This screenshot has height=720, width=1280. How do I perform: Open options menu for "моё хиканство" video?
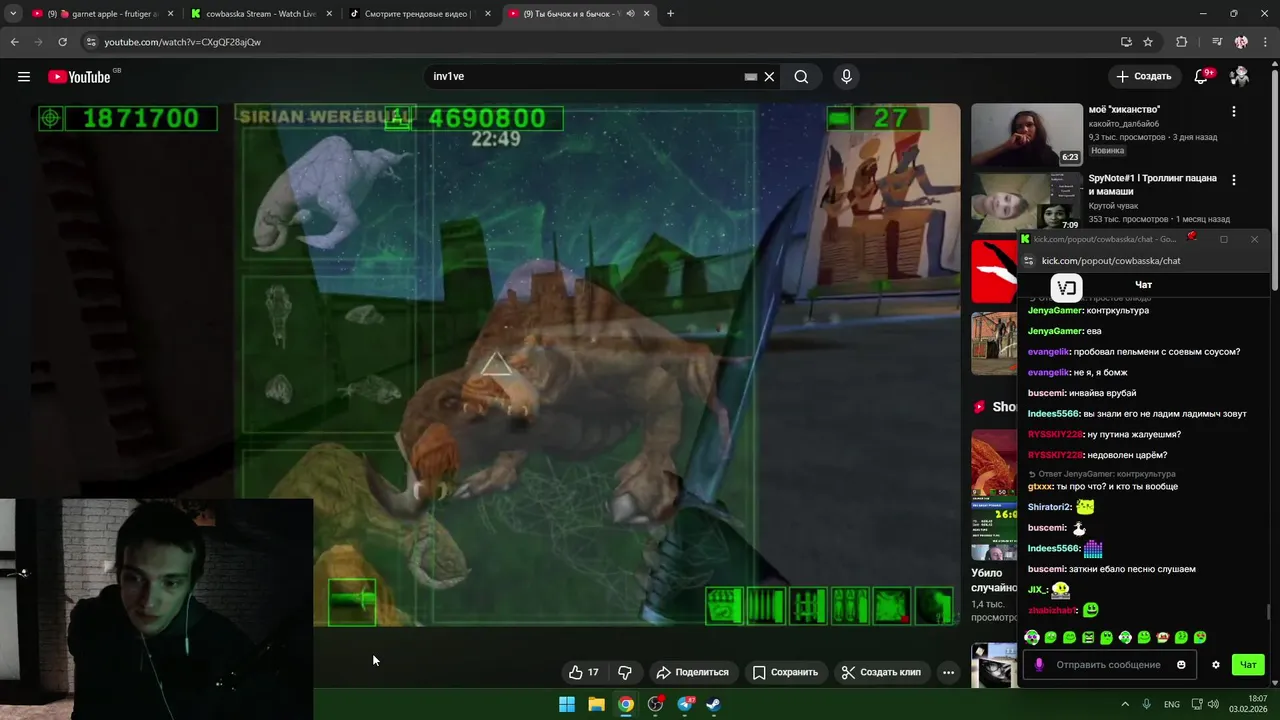(1233, 112)
